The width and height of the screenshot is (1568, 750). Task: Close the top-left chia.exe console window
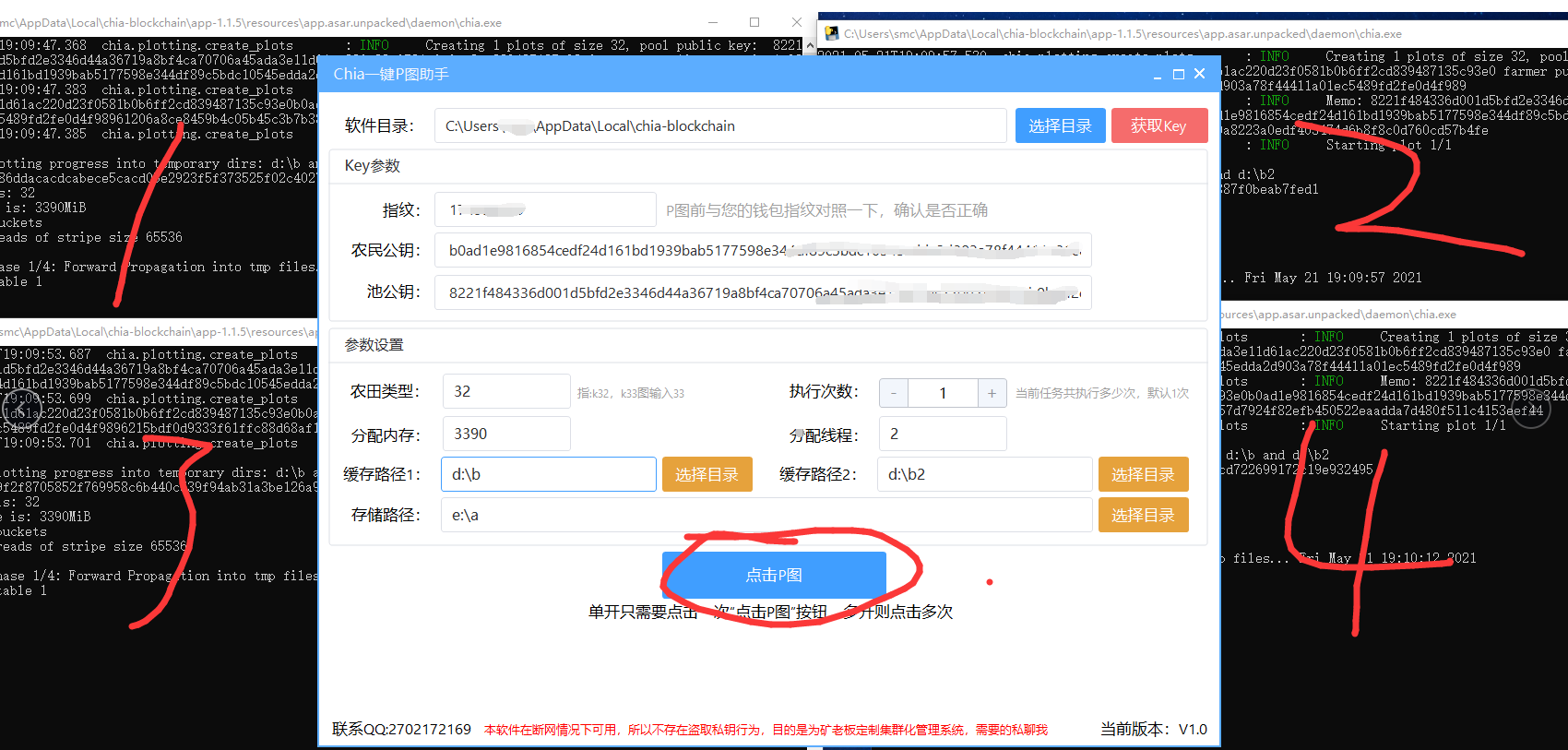796,22
